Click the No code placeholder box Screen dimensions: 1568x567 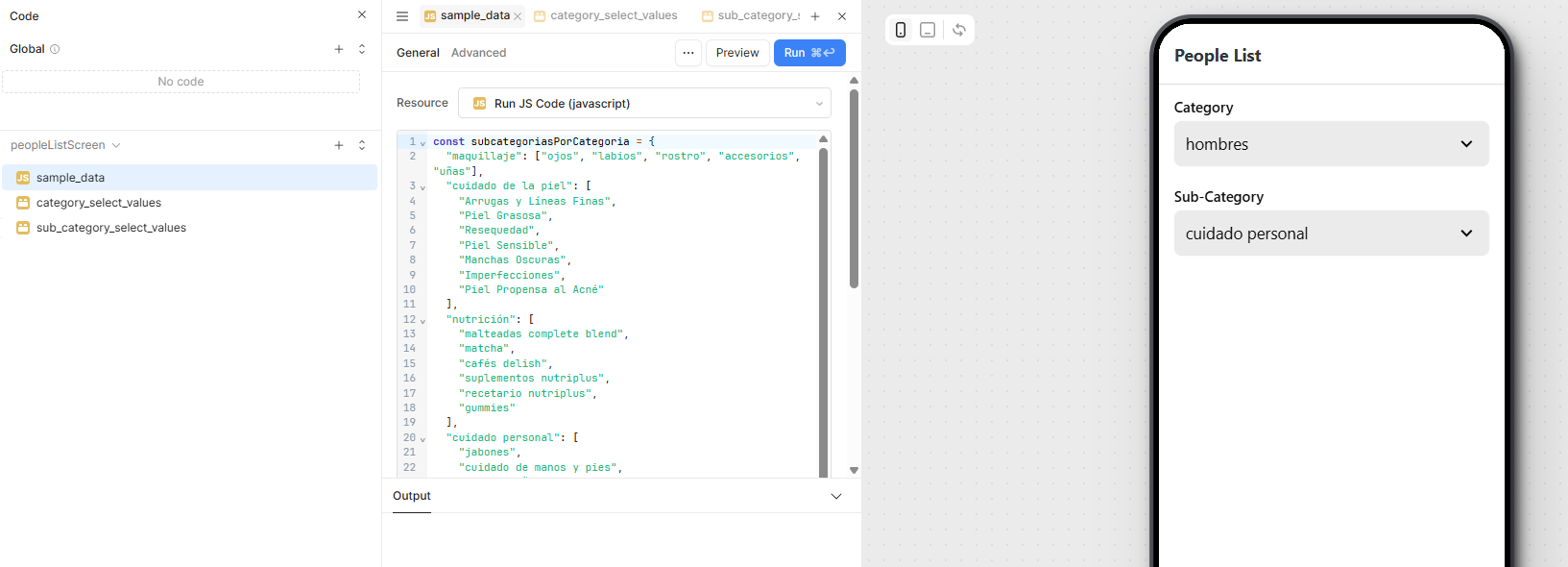pos(181,82)
